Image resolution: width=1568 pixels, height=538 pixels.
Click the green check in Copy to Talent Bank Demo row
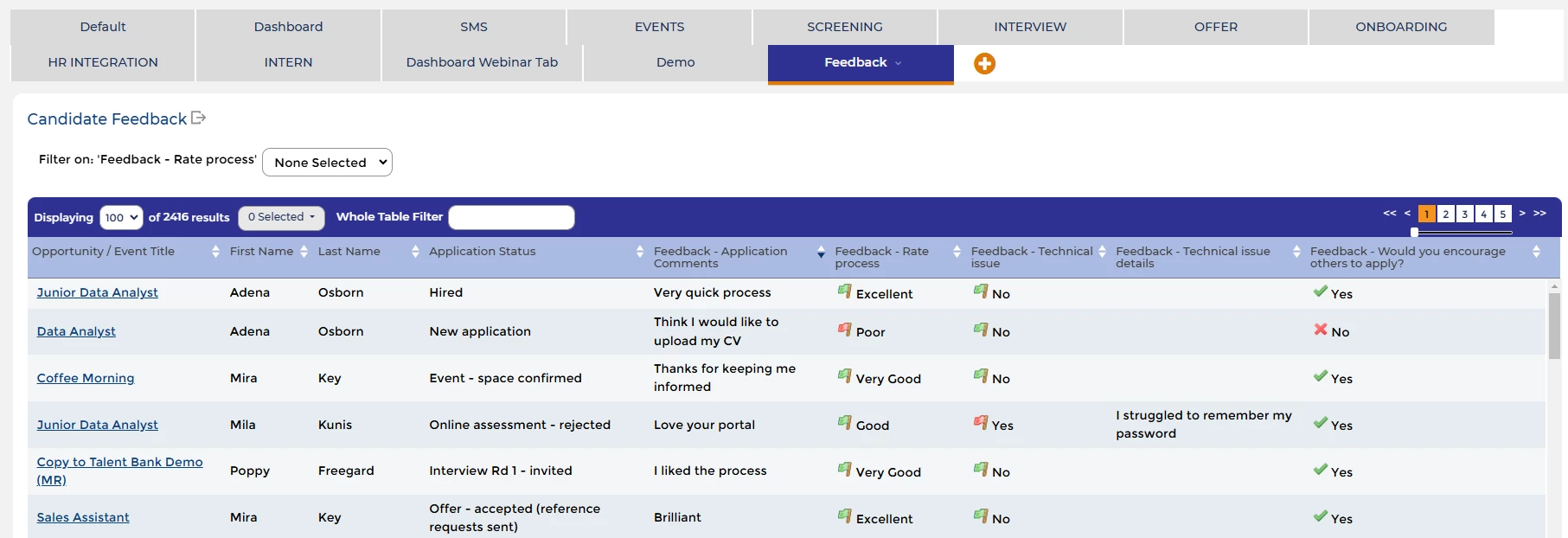(1321, 469)
